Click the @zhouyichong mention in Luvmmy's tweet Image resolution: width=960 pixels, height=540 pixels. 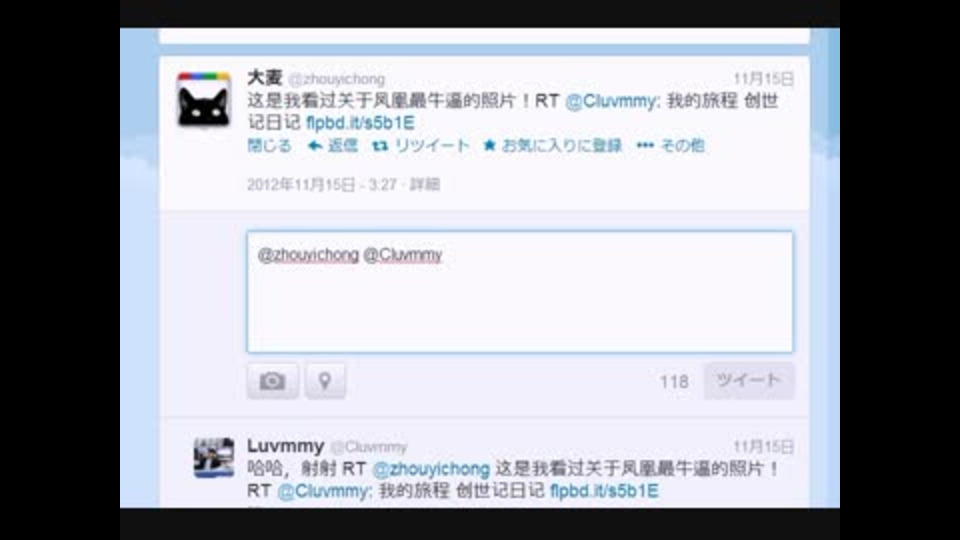[431, 469]
